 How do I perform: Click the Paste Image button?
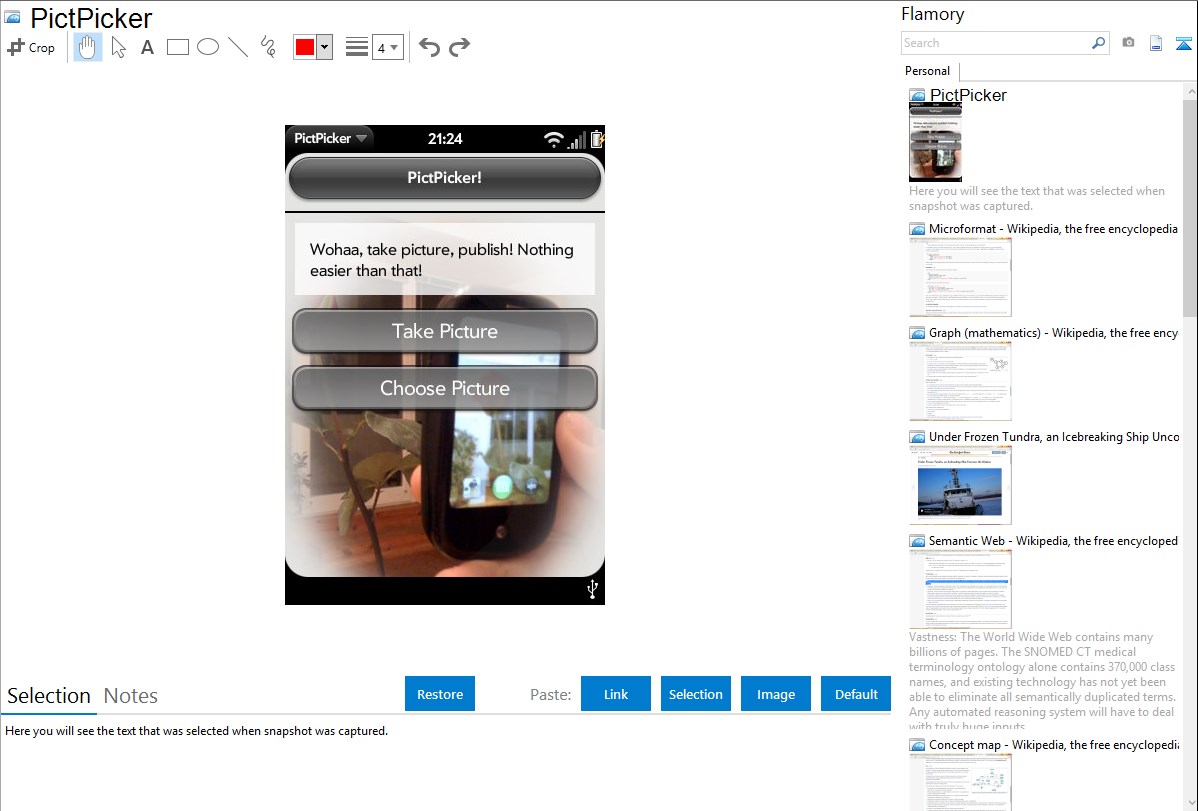coord(776,694)
